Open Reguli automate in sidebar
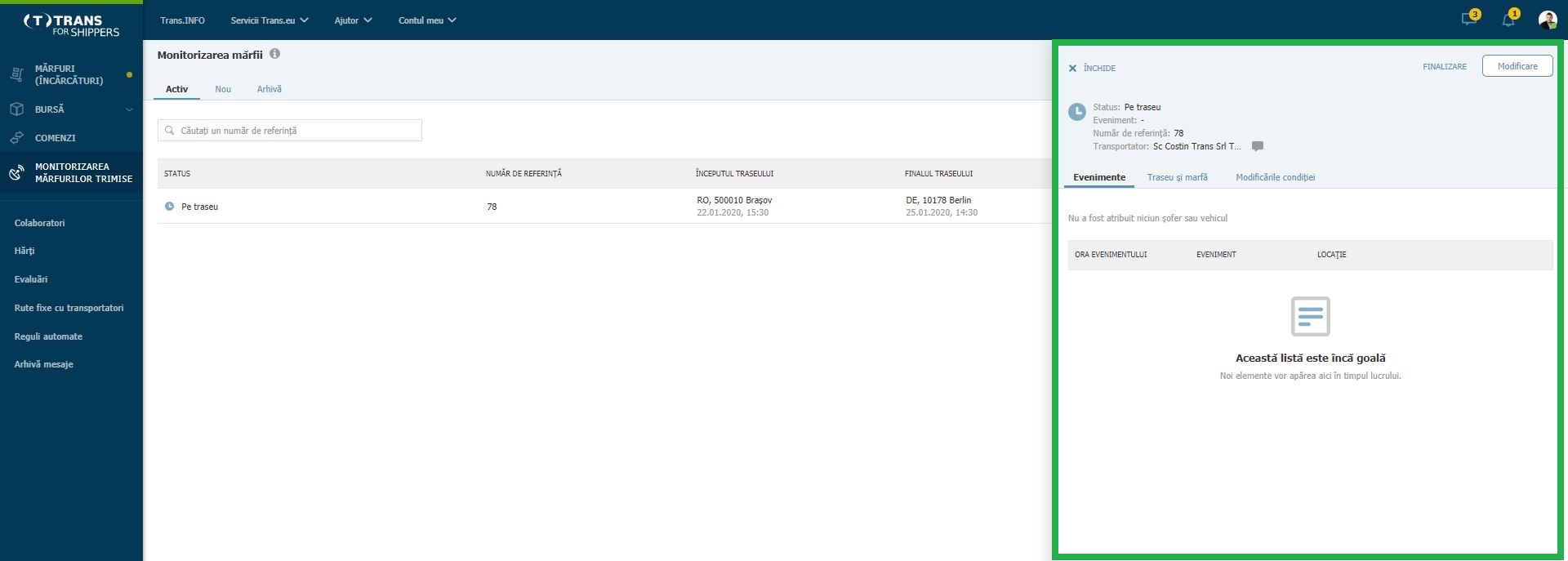The image size is (1568, 561). pyautogui.click(x=48, y=336)
